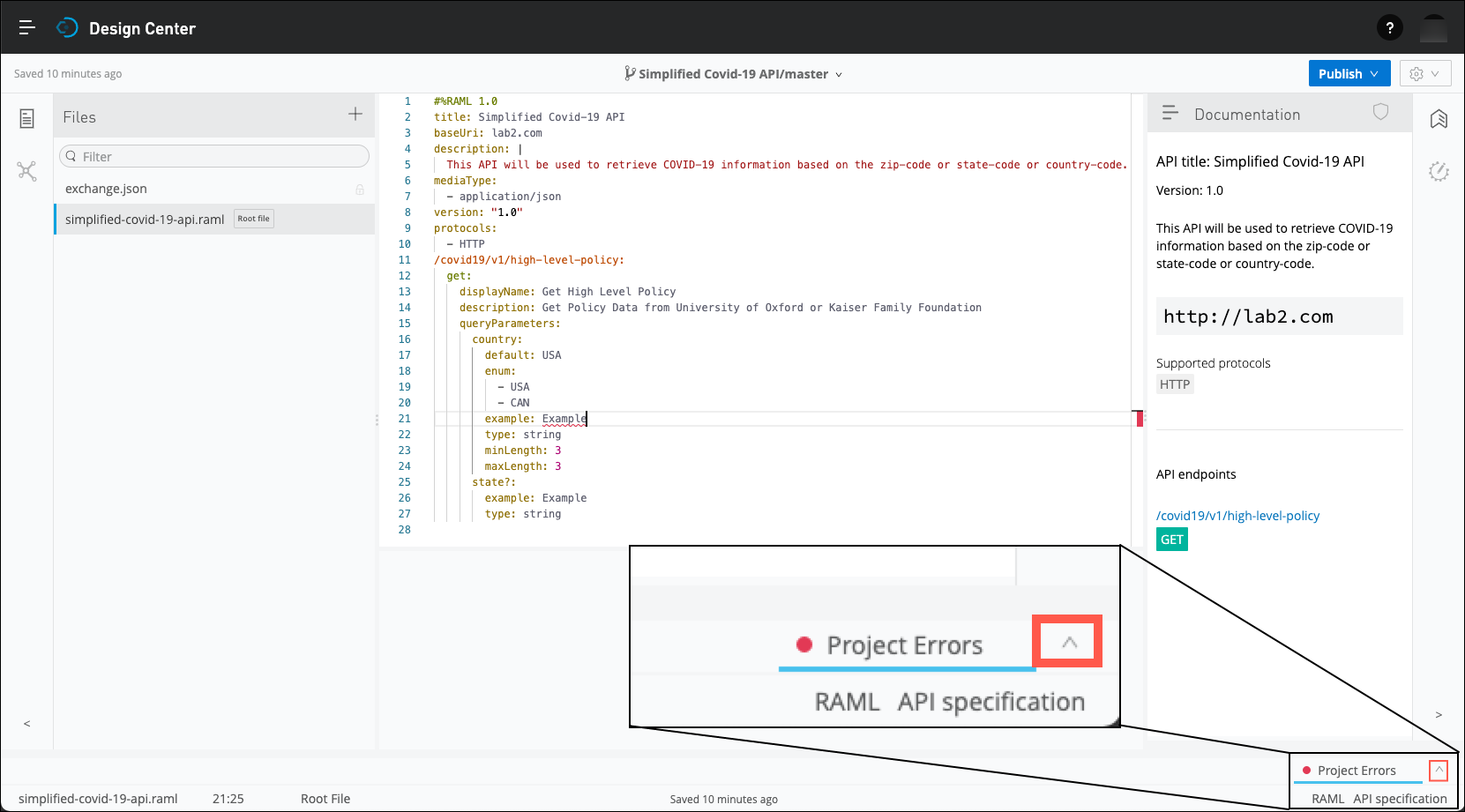
Task: Click the Documentation panel list icon
Action: 1170,113
